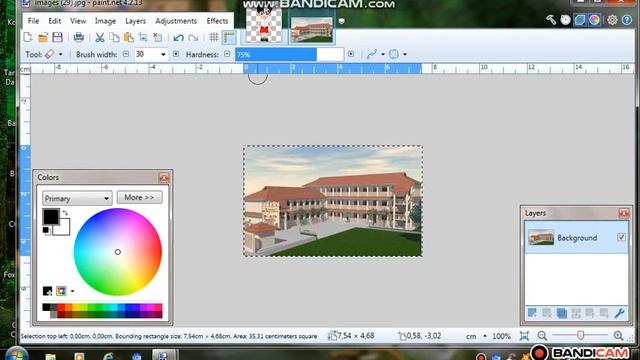Zoom in with magnifier plus icon
Image resolution: width=640 pixels, height=360 pixels.
tap(618, 336)
